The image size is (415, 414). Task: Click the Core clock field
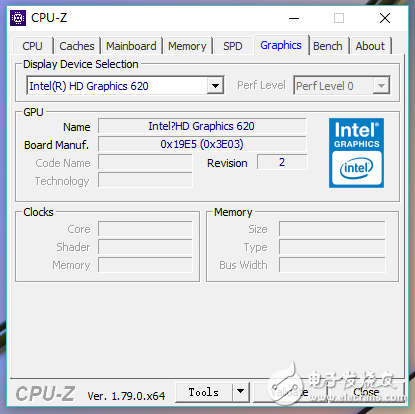click(x=145, y=229)
